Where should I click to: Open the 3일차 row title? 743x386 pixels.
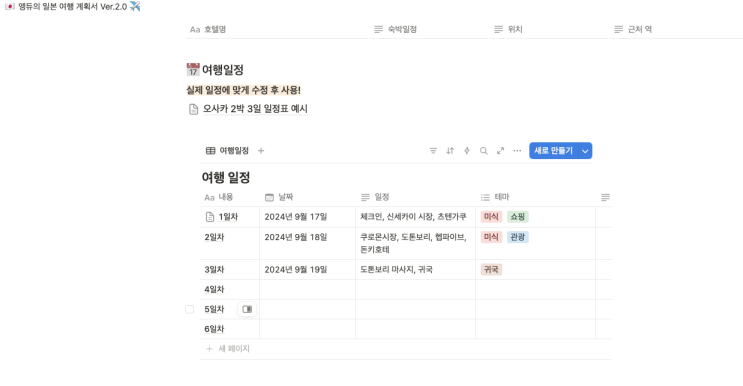point(214,269)
